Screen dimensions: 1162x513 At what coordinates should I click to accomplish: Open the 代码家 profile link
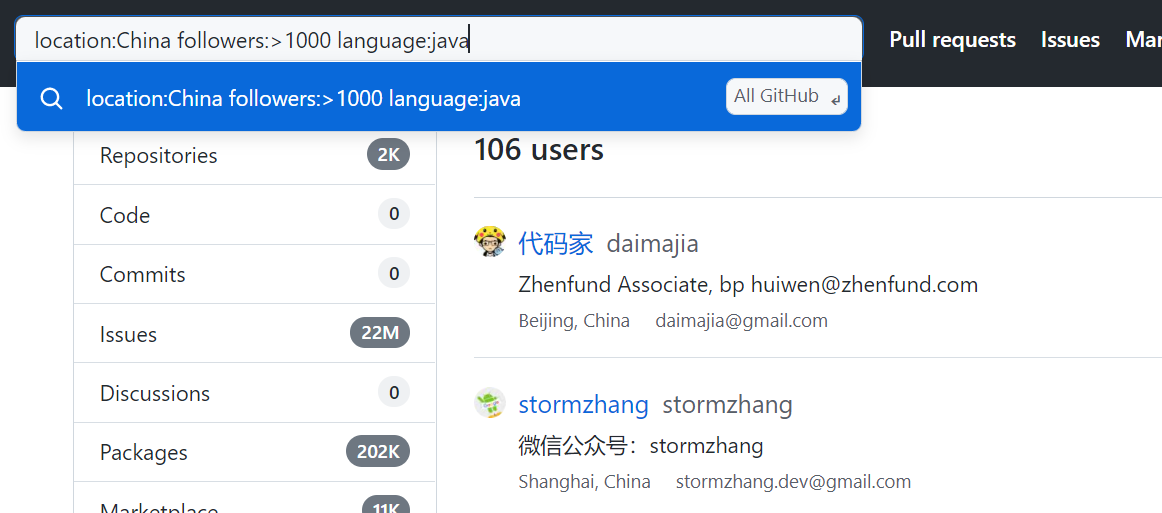click(556, 243)
